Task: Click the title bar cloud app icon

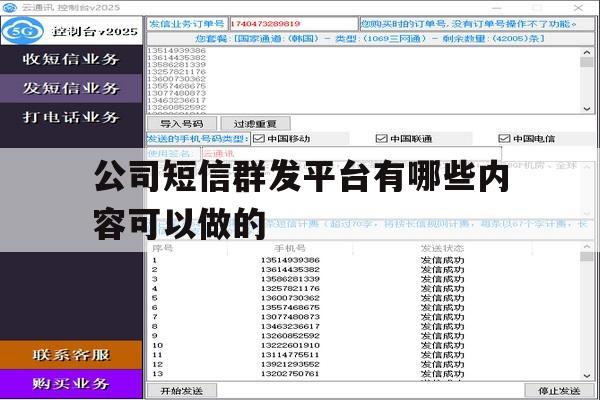Action: (10, 7)
